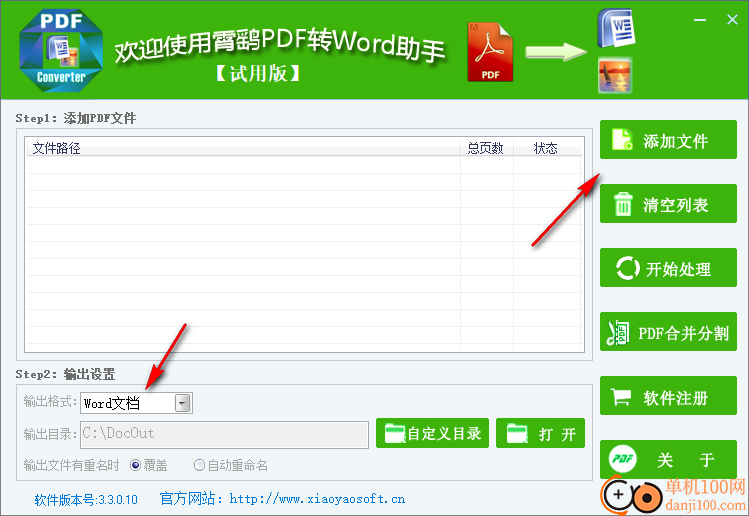Image resolution: width=749 pixels, height=516 pixels.
Task: Select the 覆盖 overwrite radio button
Action: 136,465
